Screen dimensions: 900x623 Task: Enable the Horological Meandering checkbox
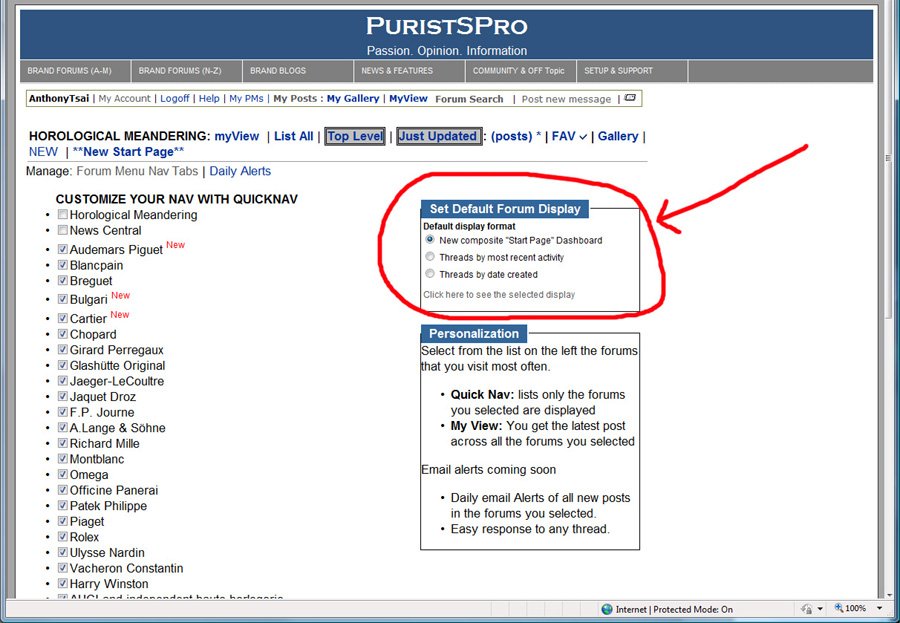pyautogui.click(x=62, y=214)
